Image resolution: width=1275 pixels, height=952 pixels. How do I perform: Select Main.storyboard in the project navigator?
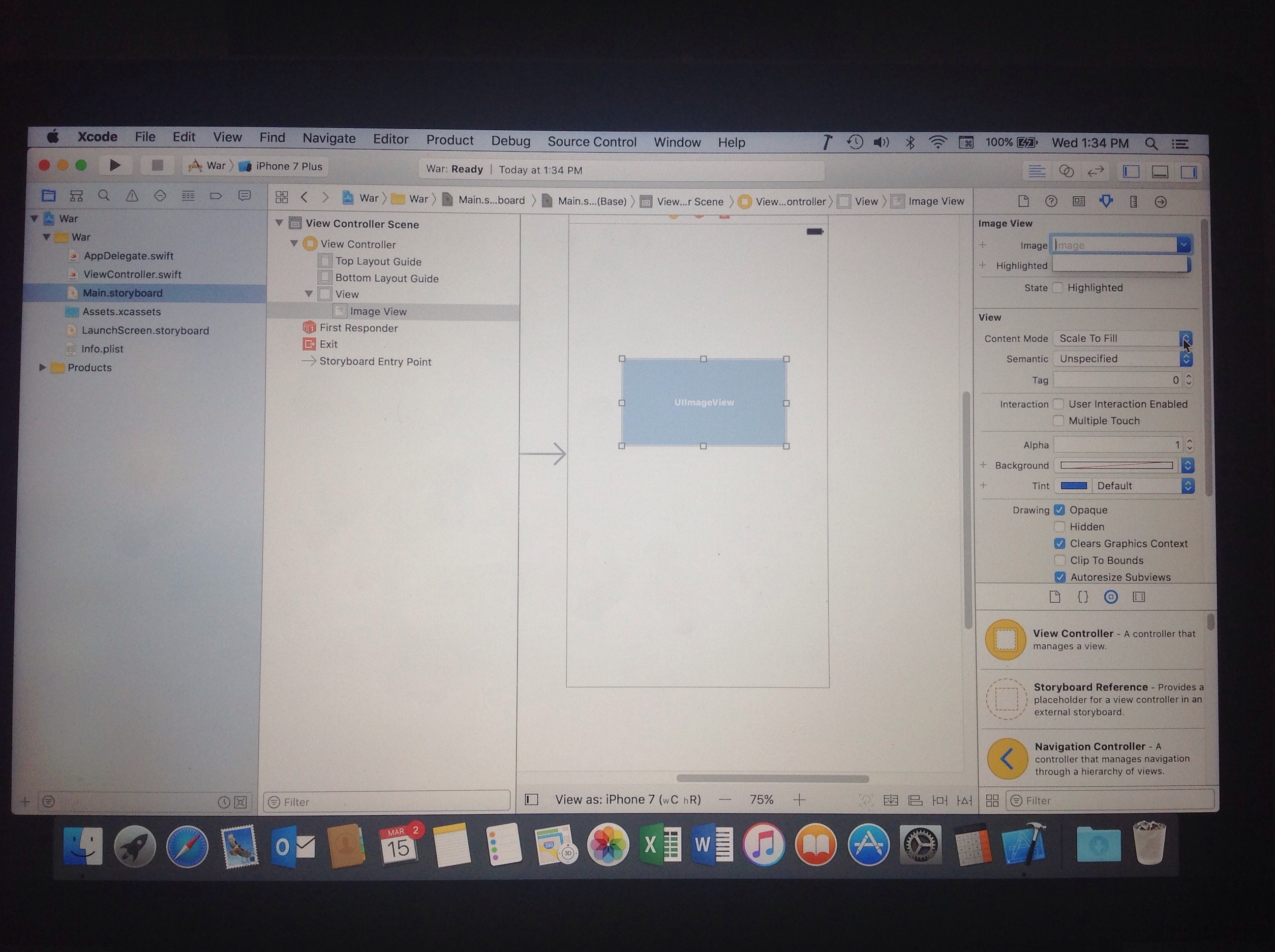tap(124, 293)
